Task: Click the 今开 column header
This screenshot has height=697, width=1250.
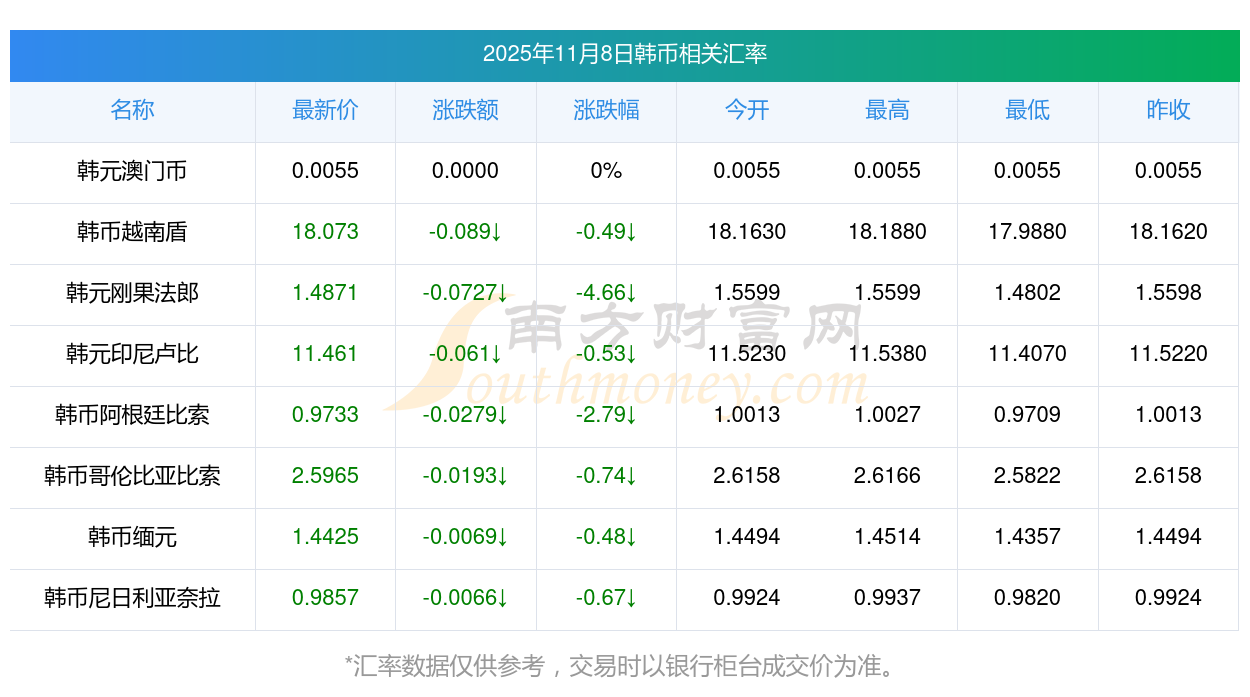Action: click(747, 110)
